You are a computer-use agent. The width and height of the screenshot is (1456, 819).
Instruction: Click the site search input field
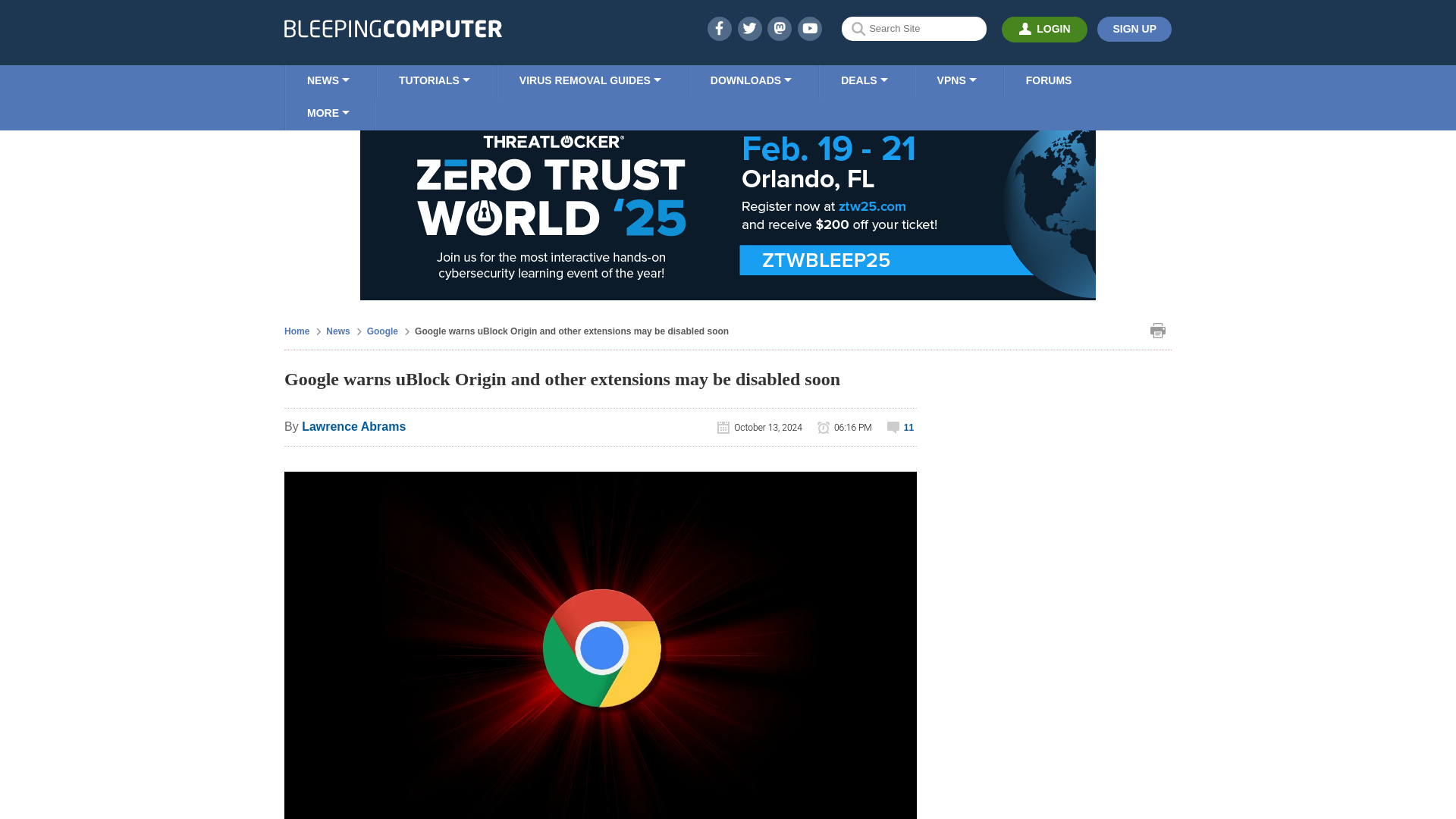coord(913,28)
